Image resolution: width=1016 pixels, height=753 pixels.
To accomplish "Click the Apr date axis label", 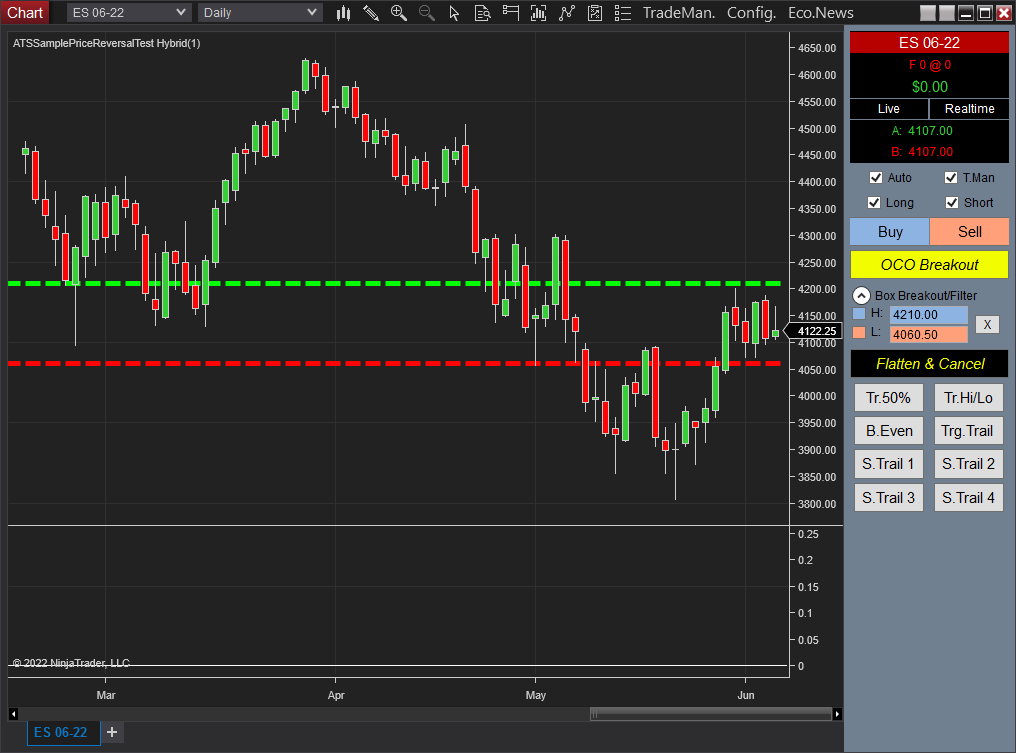I will point(336,695).
